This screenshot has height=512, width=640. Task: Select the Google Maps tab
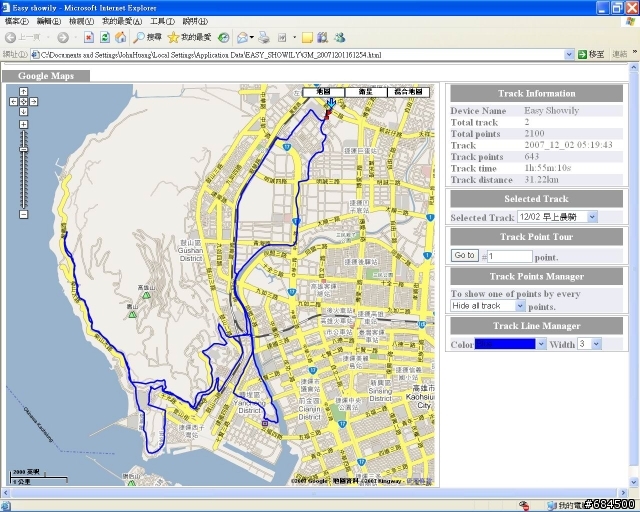point(46,76)
